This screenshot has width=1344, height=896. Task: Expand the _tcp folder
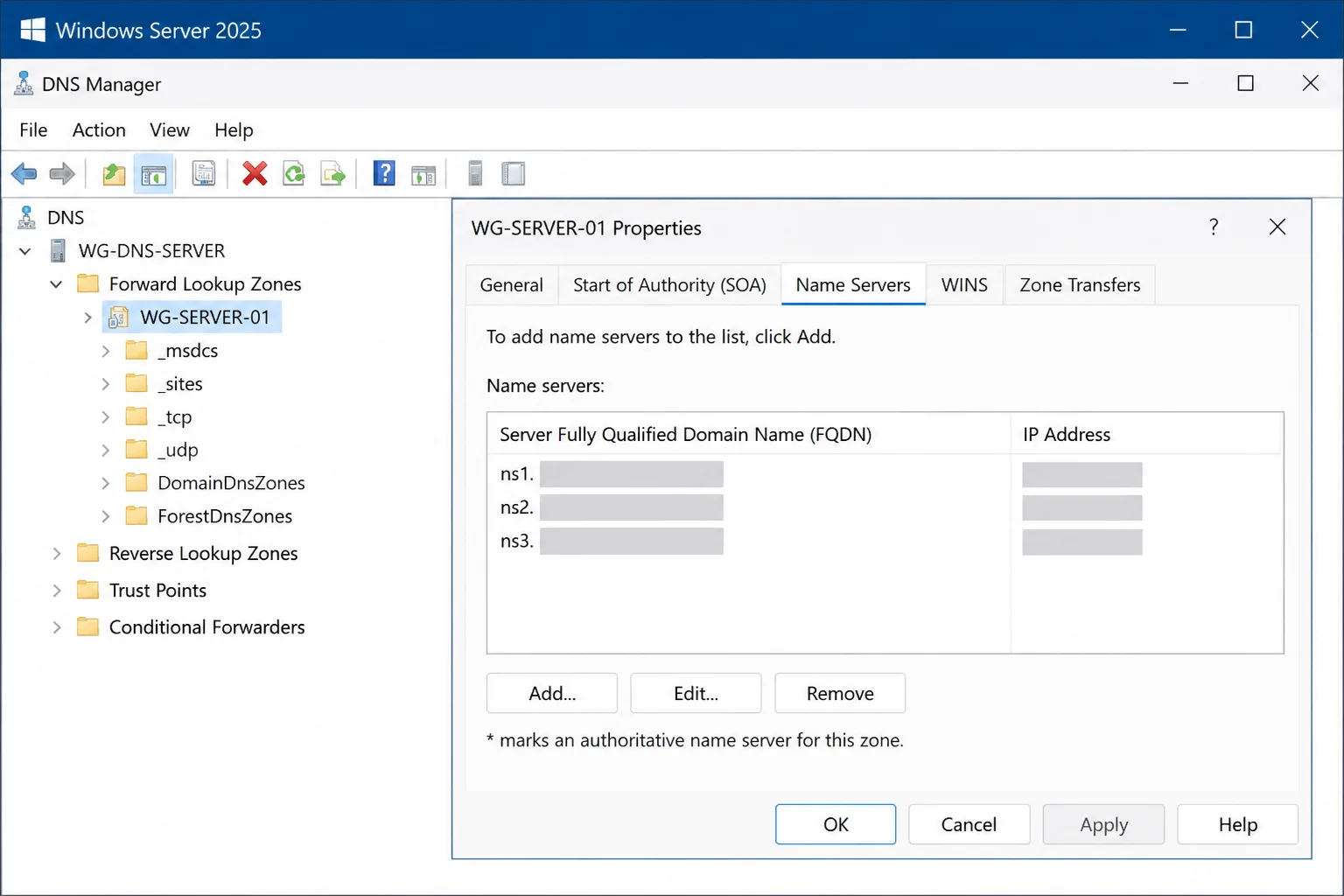click(x=105, y=417)
